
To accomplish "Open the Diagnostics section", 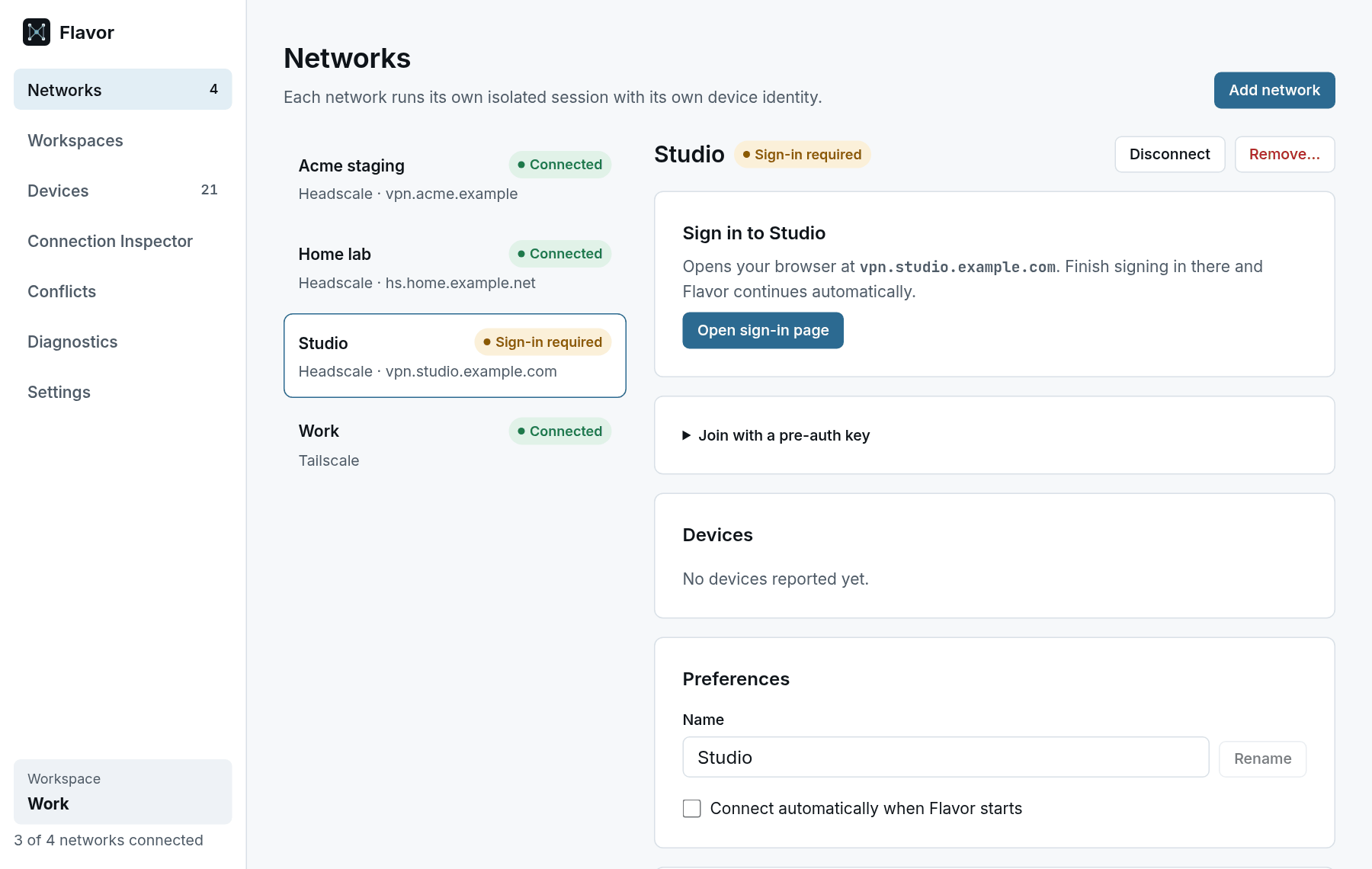I will (x=123, y=342).
